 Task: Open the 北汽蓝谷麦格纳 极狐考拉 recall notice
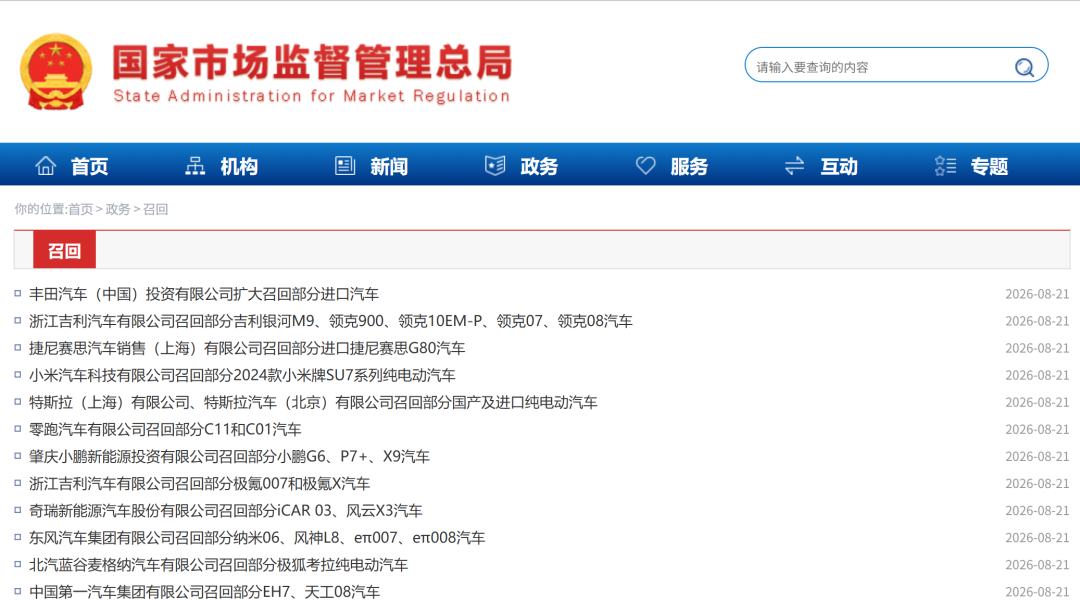pyautogui.click(x=218, y=565)
